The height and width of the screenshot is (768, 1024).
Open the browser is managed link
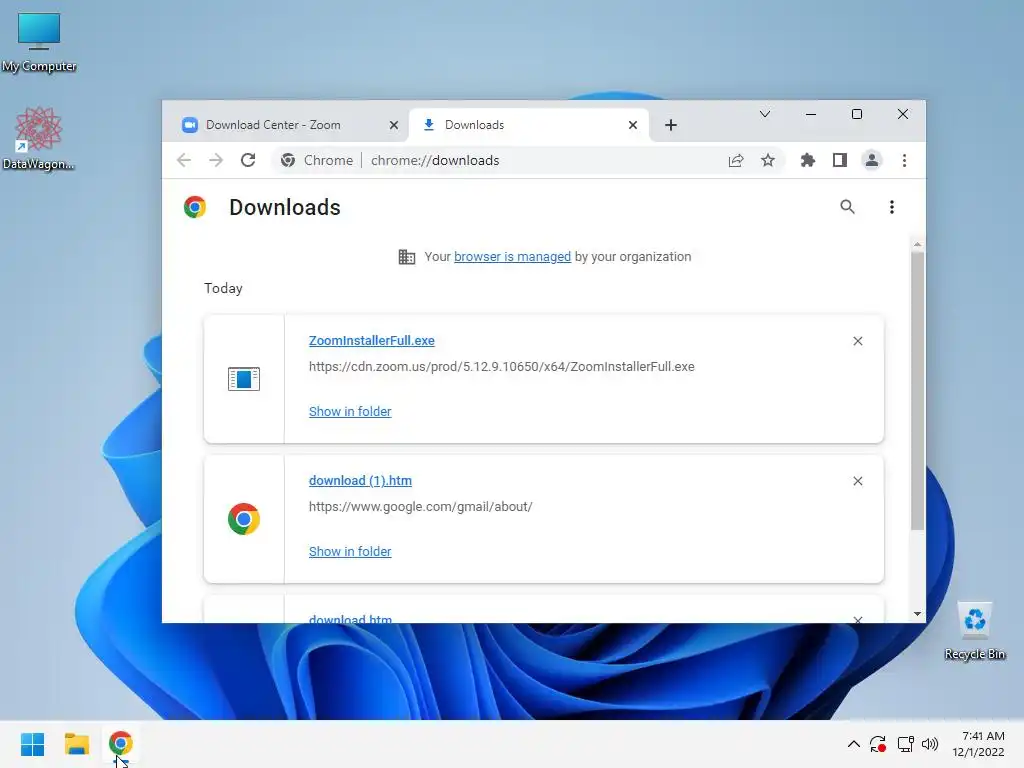(x=512, y=257)
